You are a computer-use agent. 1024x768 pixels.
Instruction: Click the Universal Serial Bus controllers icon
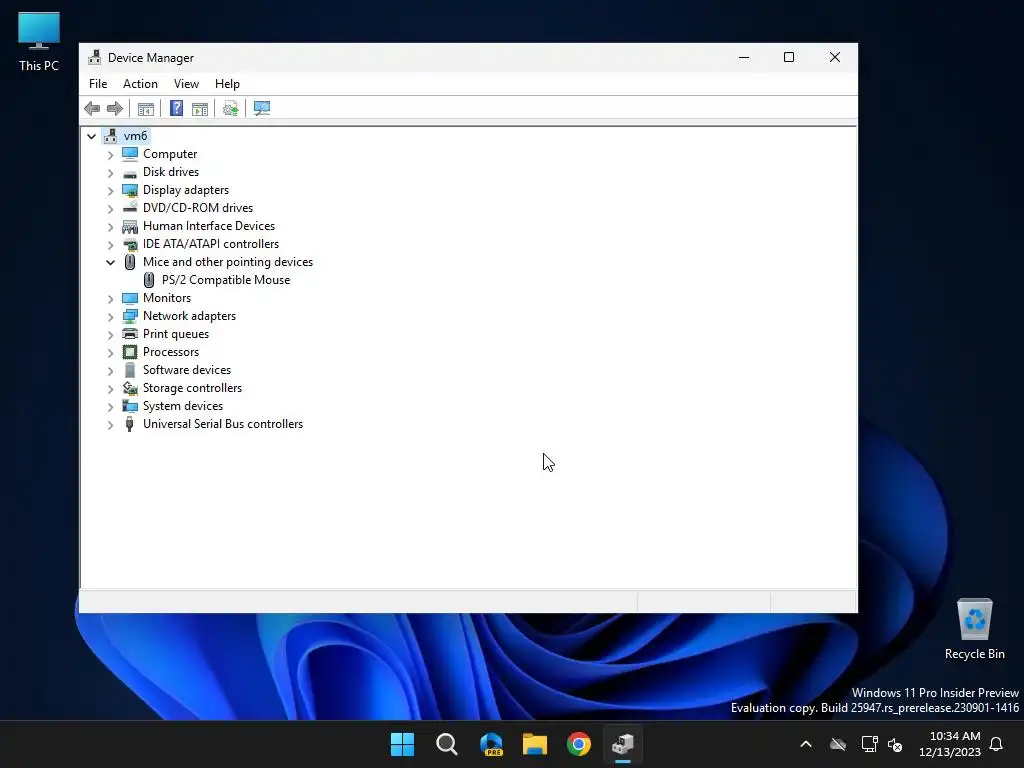point(129,424)
